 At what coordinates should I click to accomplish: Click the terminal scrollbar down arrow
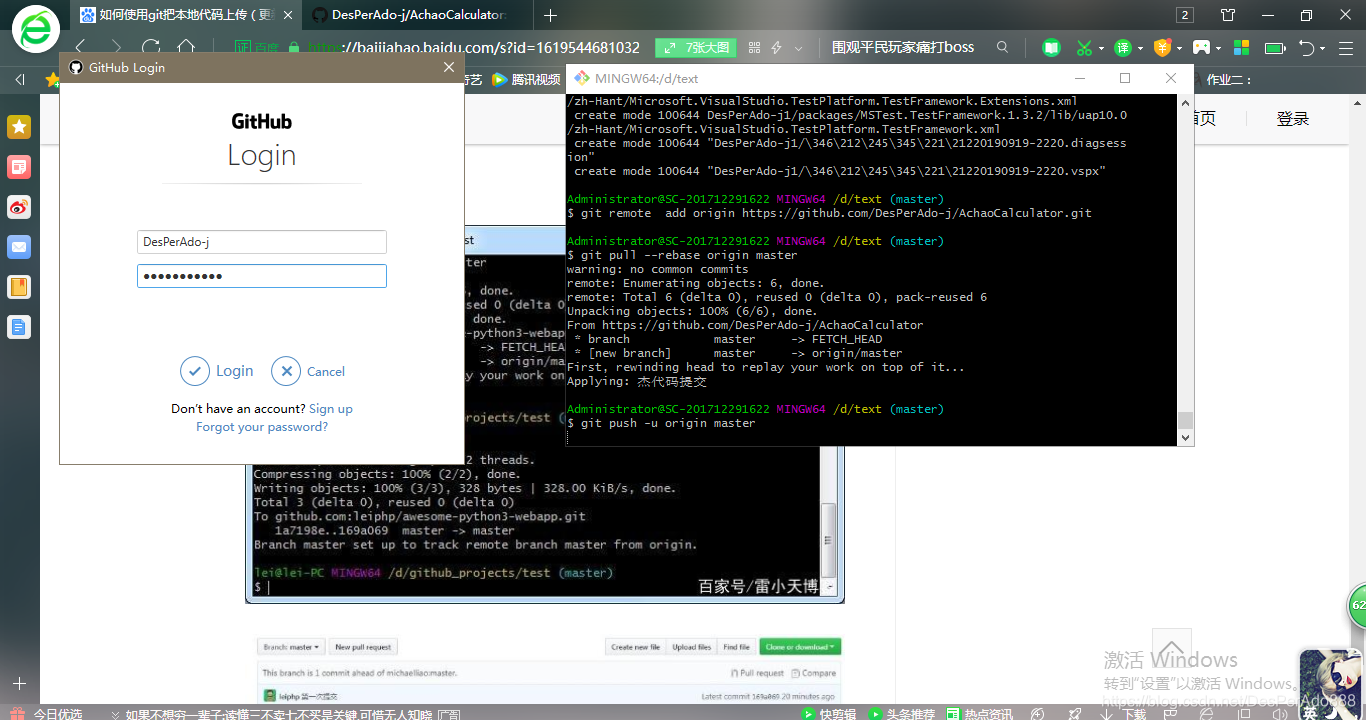coord(1186,438)
